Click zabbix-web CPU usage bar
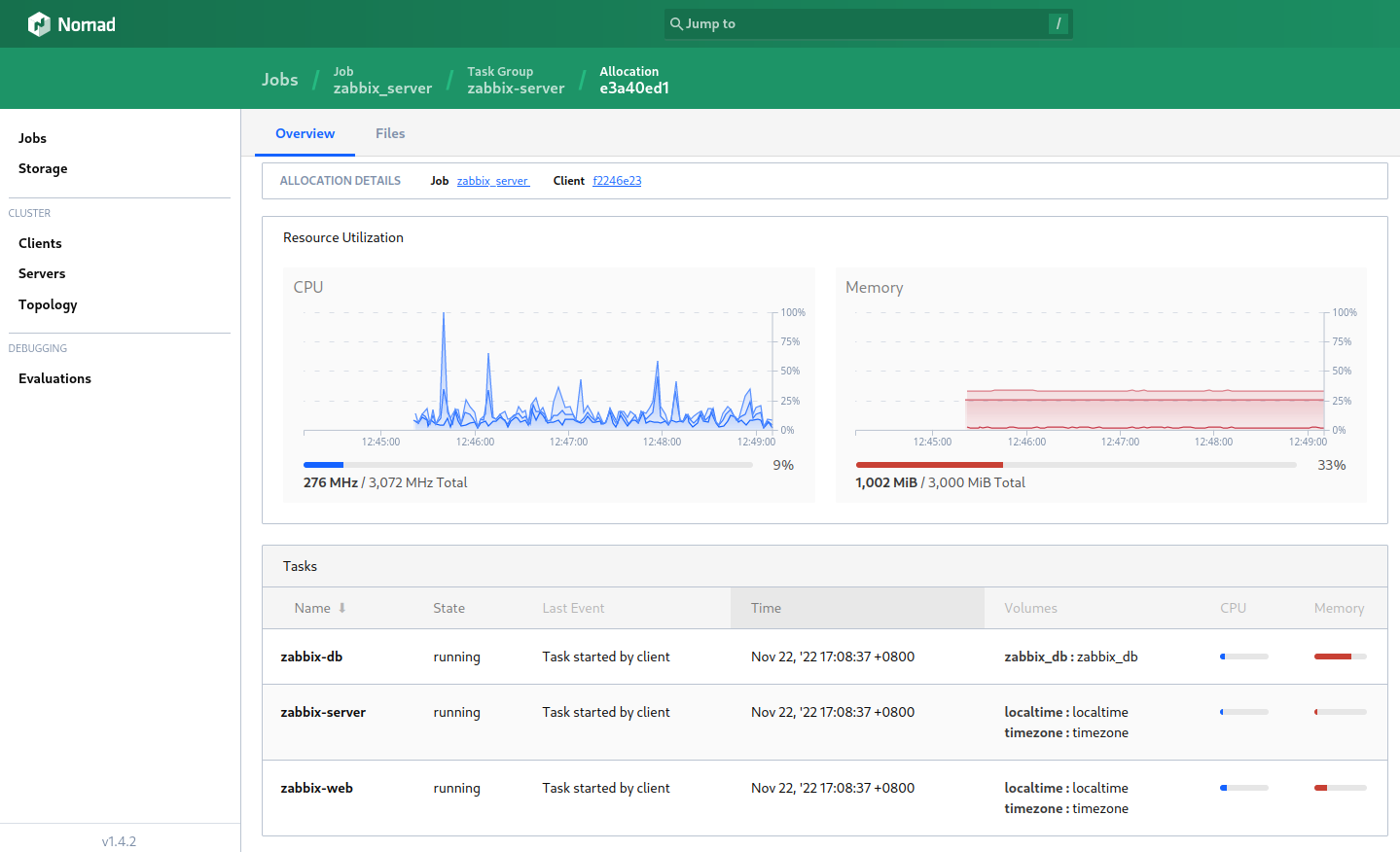 1244,788
